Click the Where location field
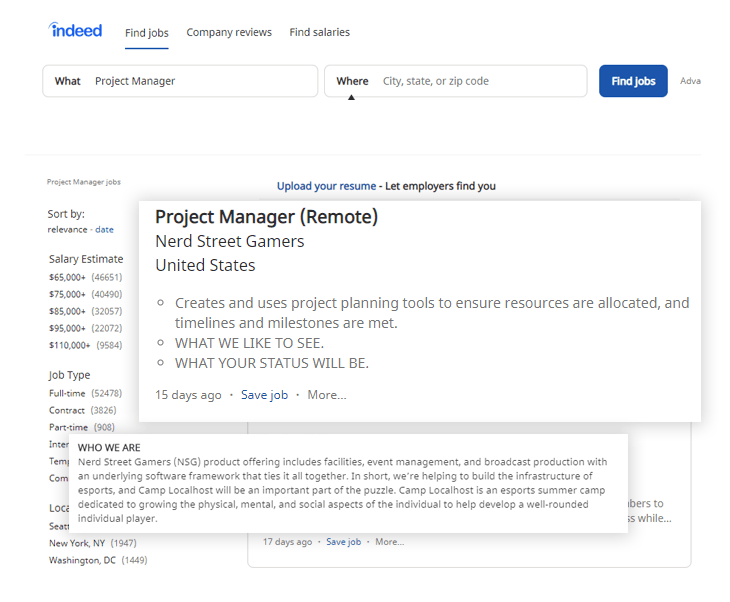 (x=456, y=81)
